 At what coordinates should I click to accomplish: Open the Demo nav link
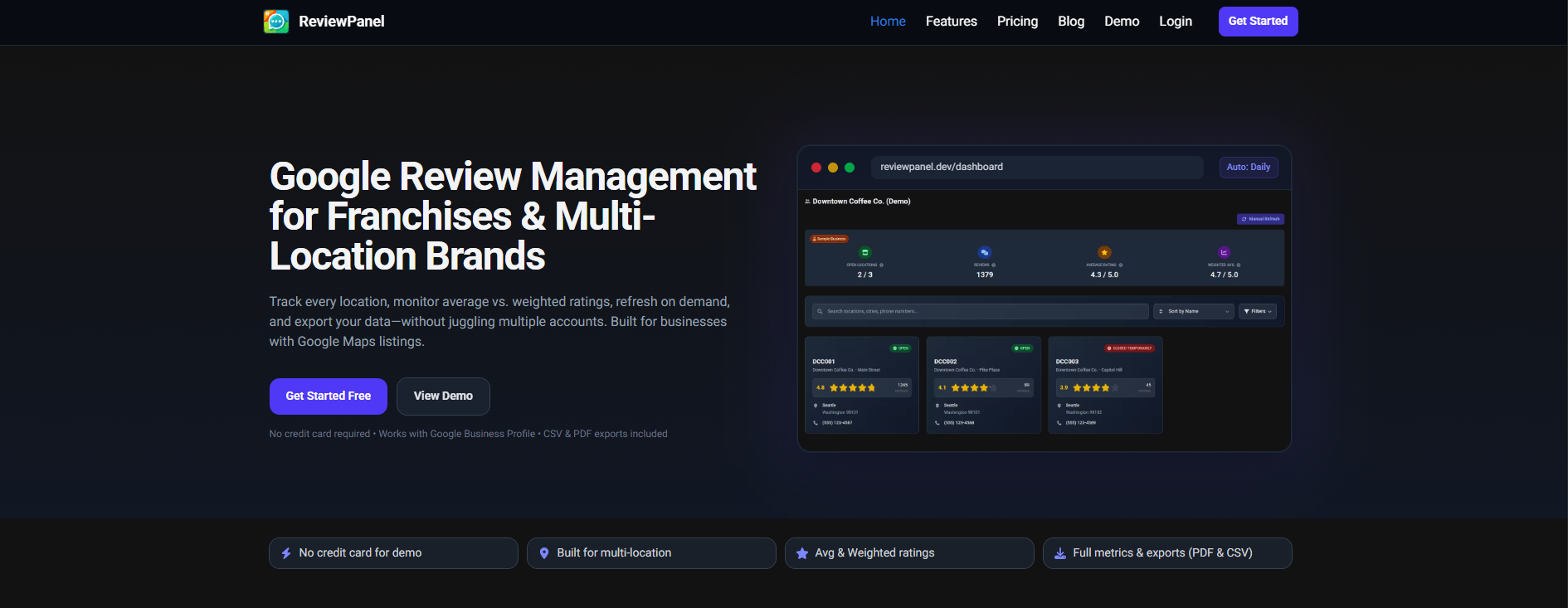point(1122,22)
